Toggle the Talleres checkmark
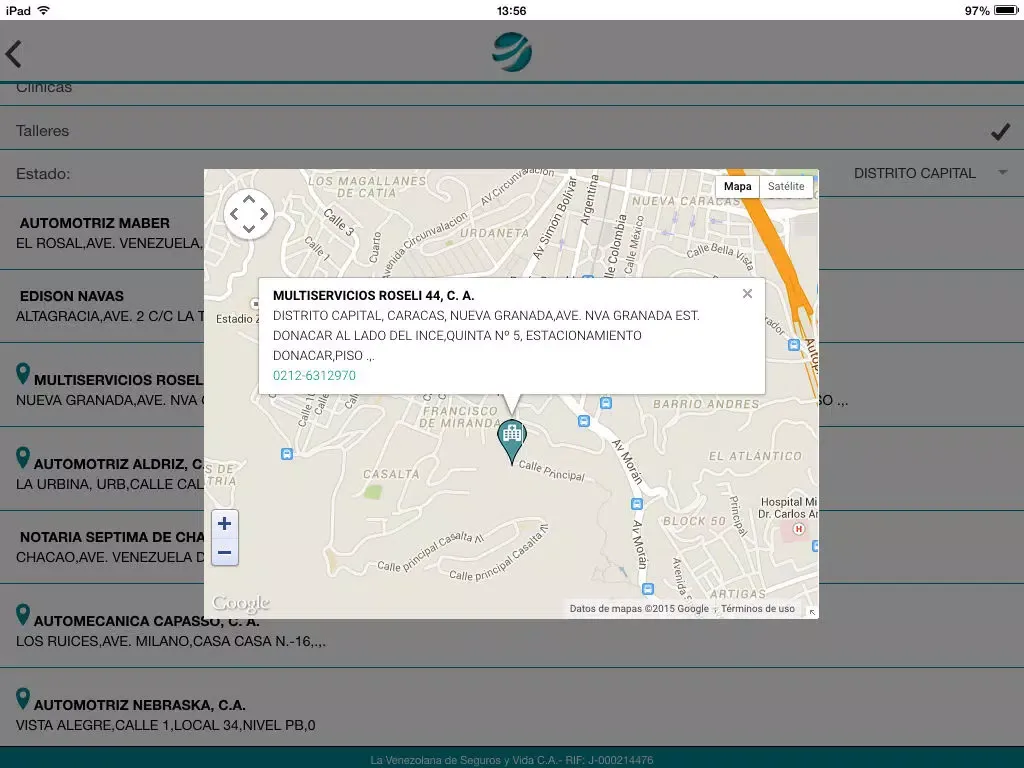The height and width of the screenshot is (768, 1024). click(1000, 131)
